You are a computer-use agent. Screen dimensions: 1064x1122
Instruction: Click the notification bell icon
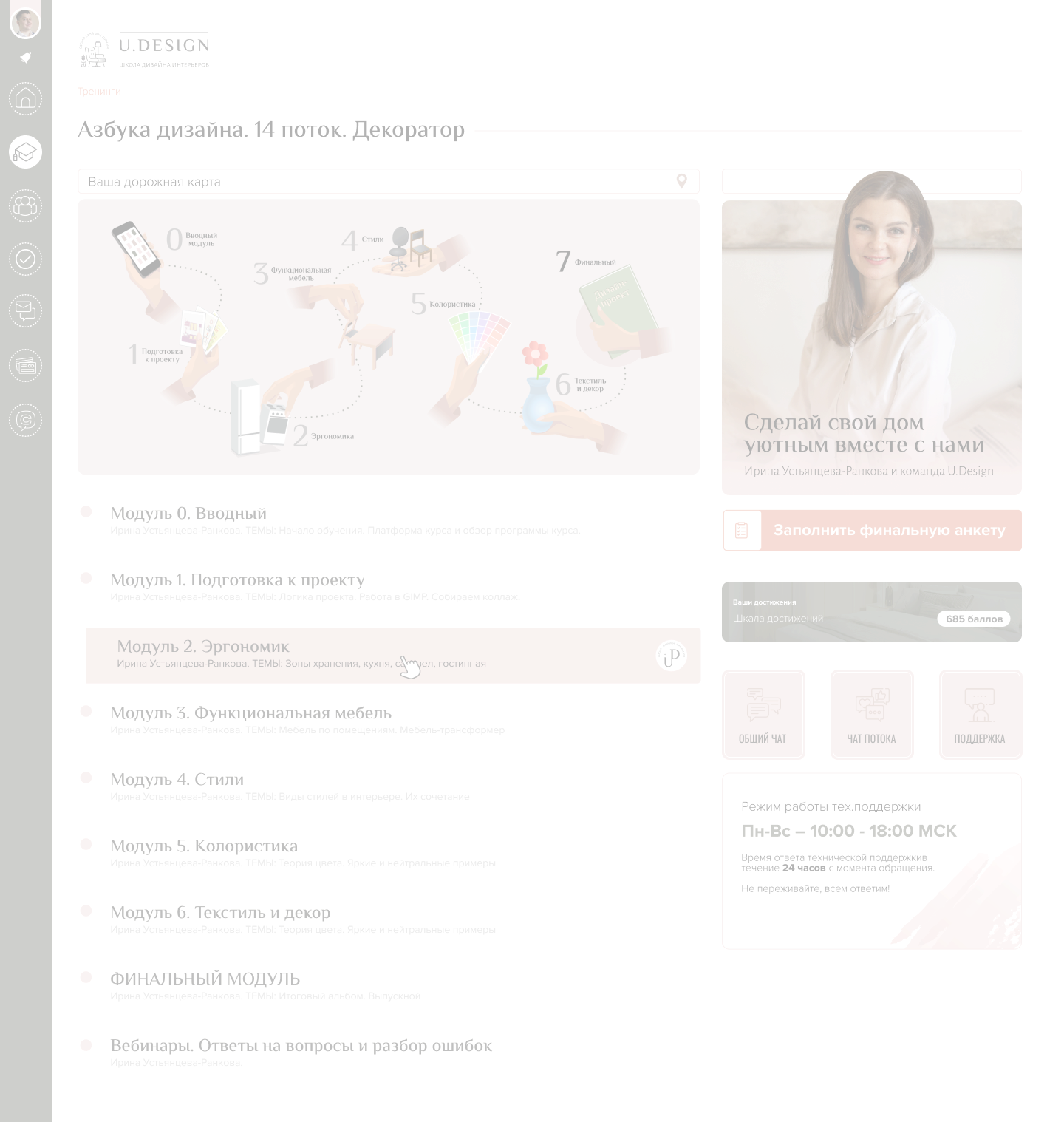(25, 58)
